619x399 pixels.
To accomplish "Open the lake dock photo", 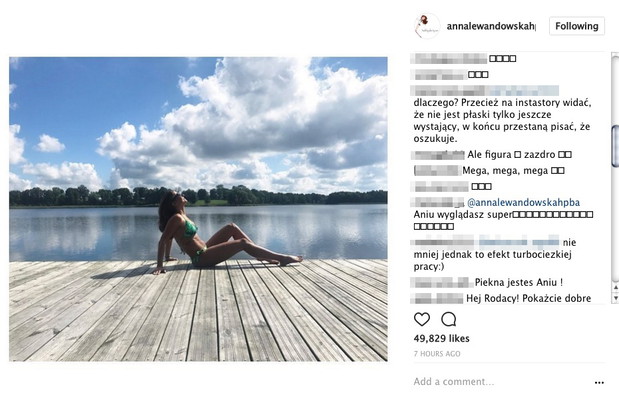I will click(198, 209).
